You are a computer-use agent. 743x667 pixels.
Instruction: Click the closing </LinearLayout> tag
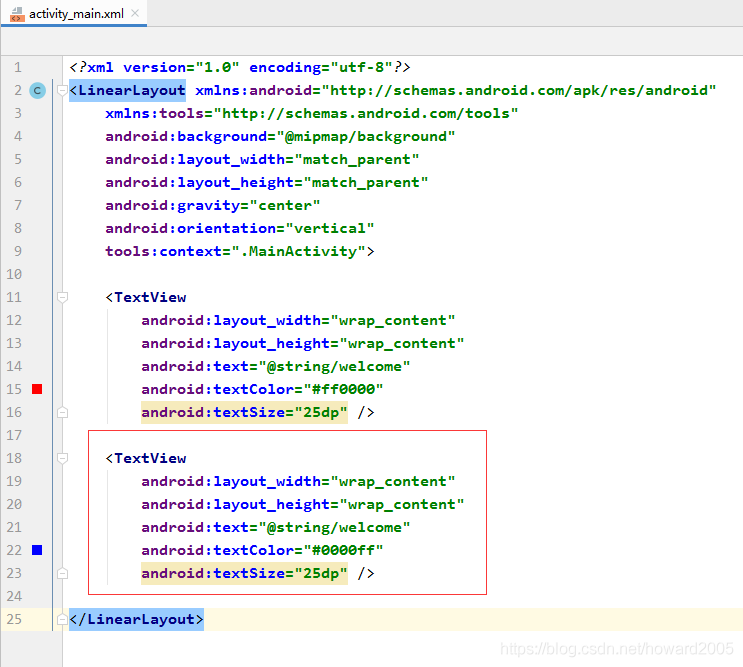pos(136,619)
